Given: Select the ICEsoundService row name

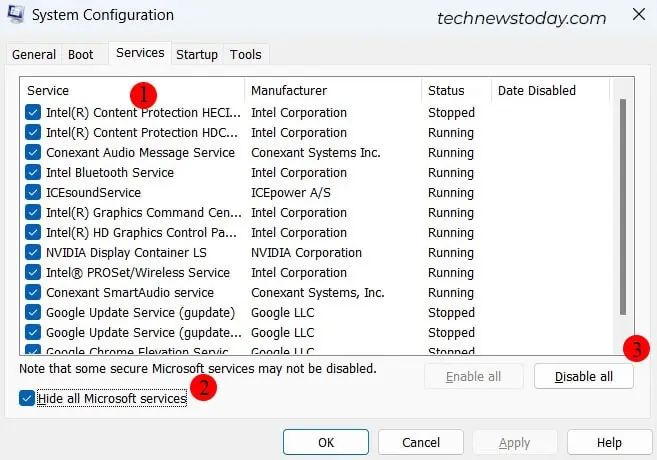Looking at the screenshot, I should point(93,193).
